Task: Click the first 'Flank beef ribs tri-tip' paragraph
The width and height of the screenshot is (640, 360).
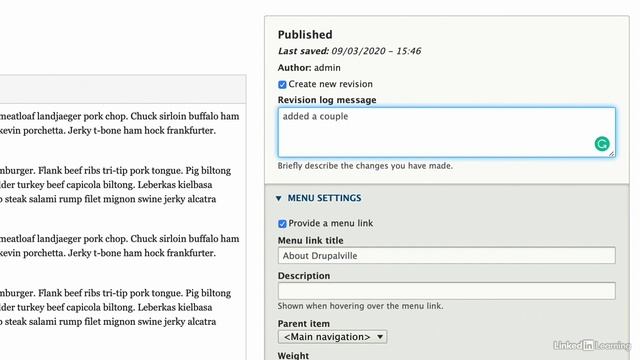Action: (x=116, y=184)
